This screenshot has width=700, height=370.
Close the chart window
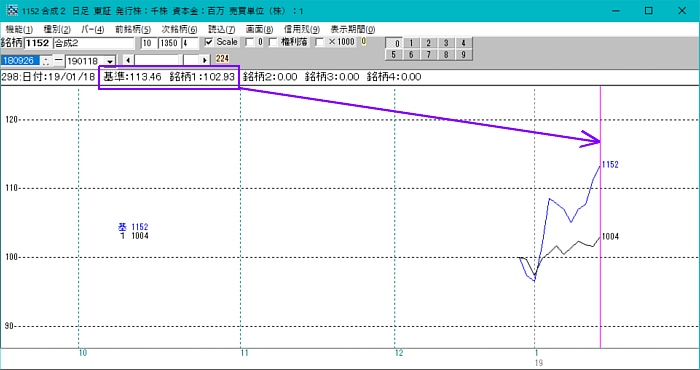(x=682, y=11)
